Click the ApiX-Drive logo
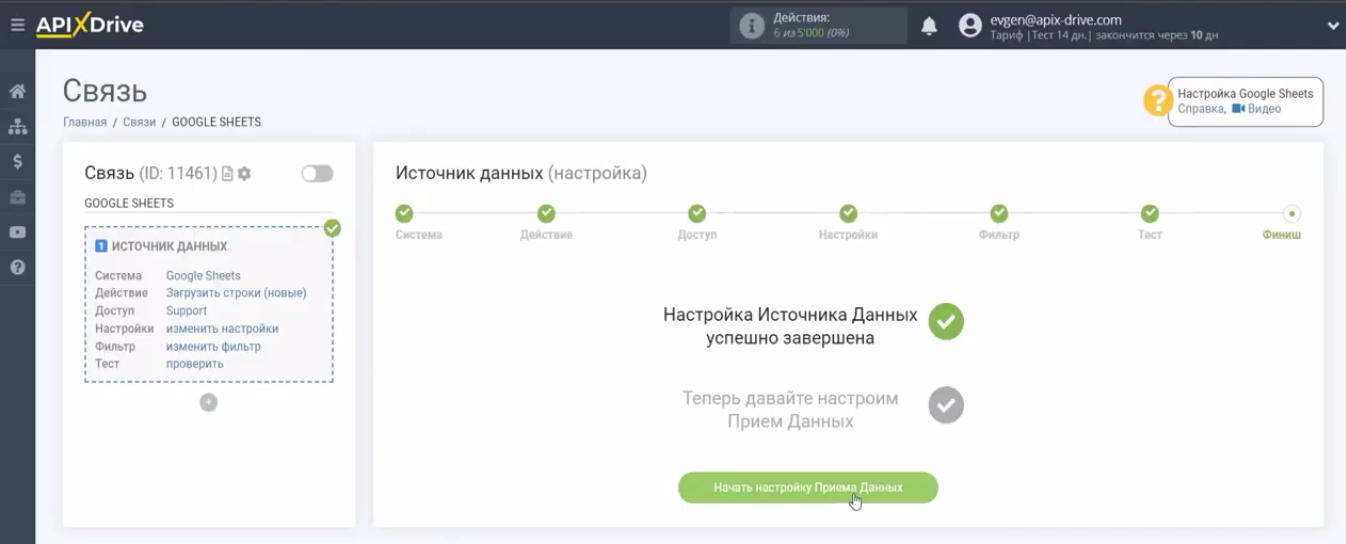Image resolution: width=1346 pixels, height=544 pixels. tap(89, 25)
